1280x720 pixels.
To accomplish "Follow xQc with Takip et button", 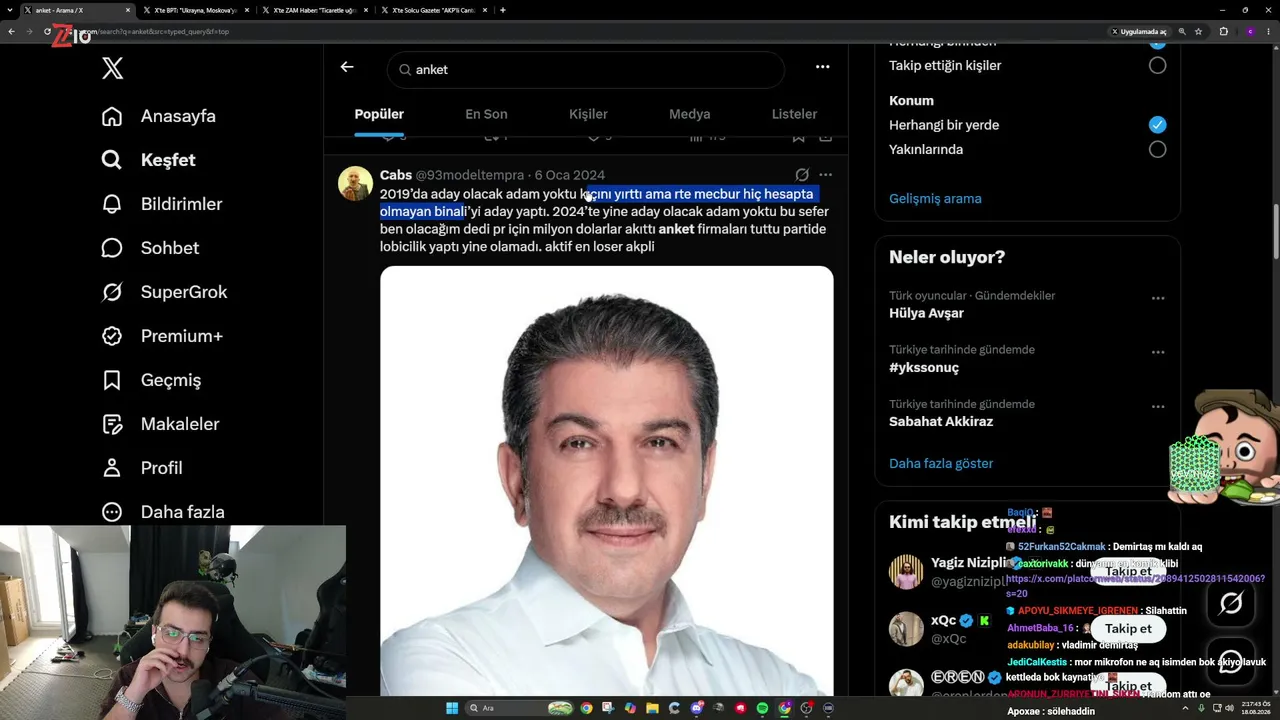I will coord(1128,628).
